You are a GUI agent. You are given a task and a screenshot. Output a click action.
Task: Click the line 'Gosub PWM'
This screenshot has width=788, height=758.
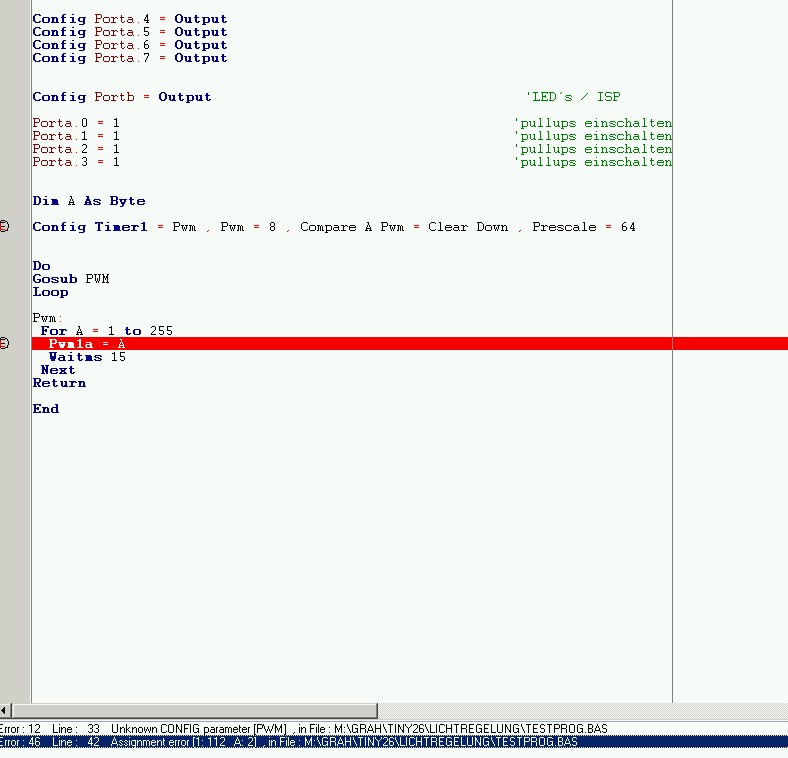[71, 279]
